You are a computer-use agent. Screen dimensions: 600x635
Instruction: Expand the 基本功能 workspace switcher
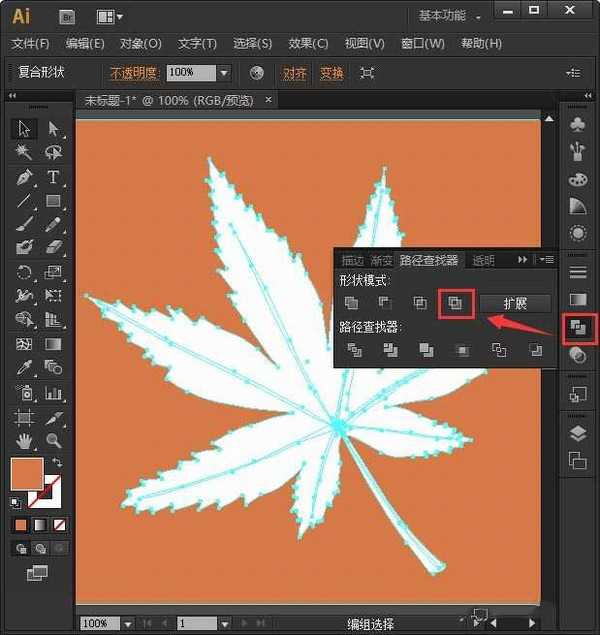click(x=452, y=17)
